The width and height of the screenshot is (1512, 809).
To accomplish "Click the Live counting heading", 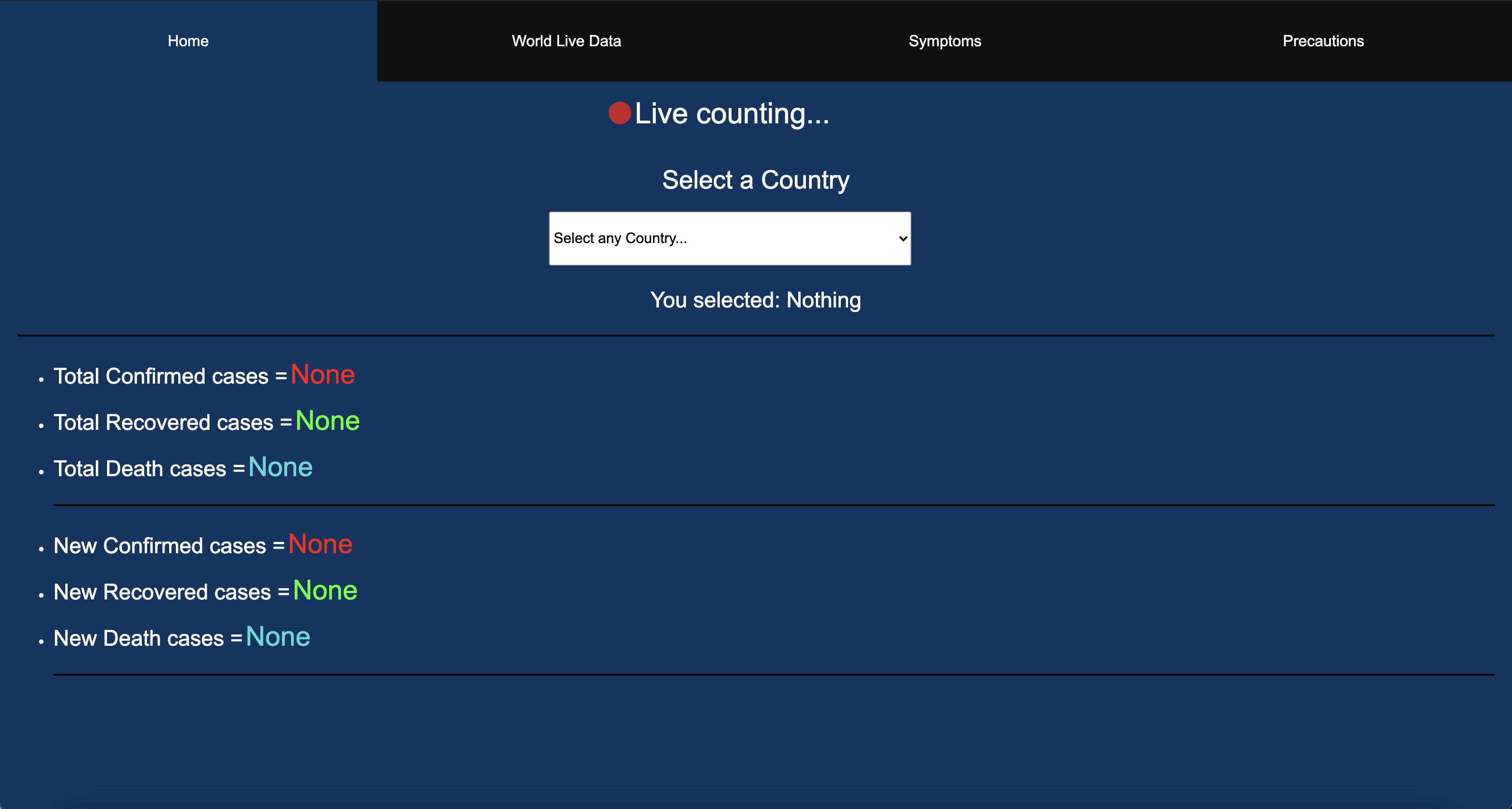I will (x=732, y=114).
